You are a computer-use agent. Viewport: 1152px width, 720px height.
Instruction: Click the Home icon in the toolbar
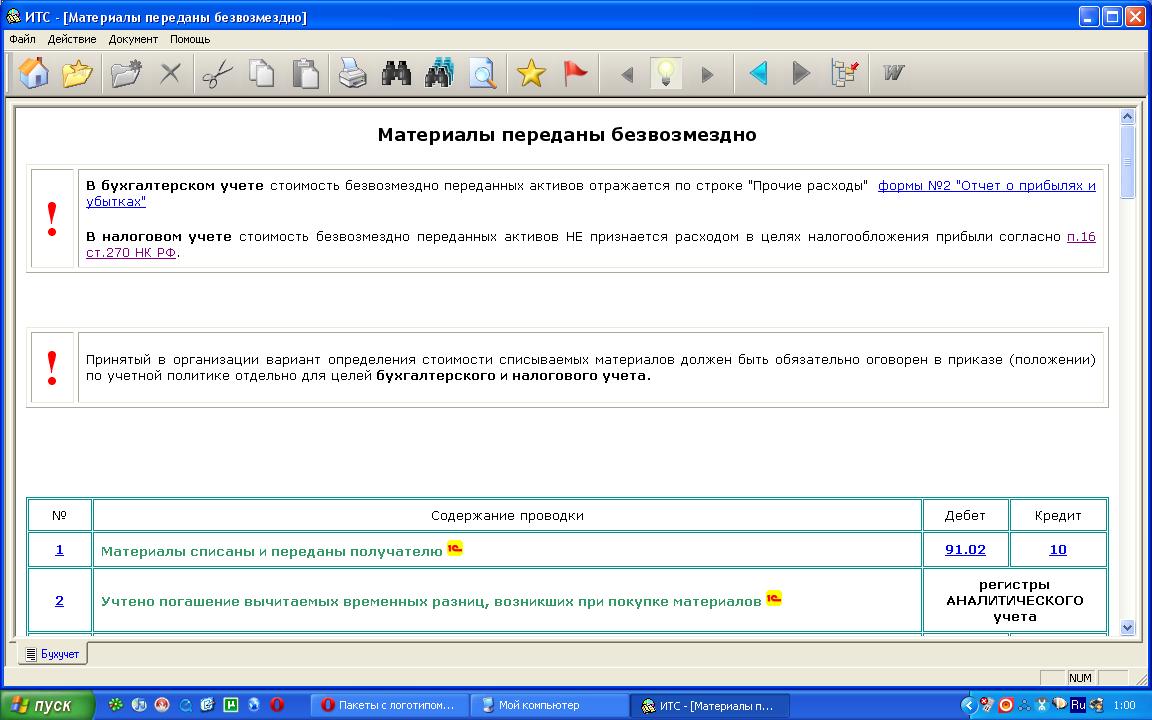[34, 74]
